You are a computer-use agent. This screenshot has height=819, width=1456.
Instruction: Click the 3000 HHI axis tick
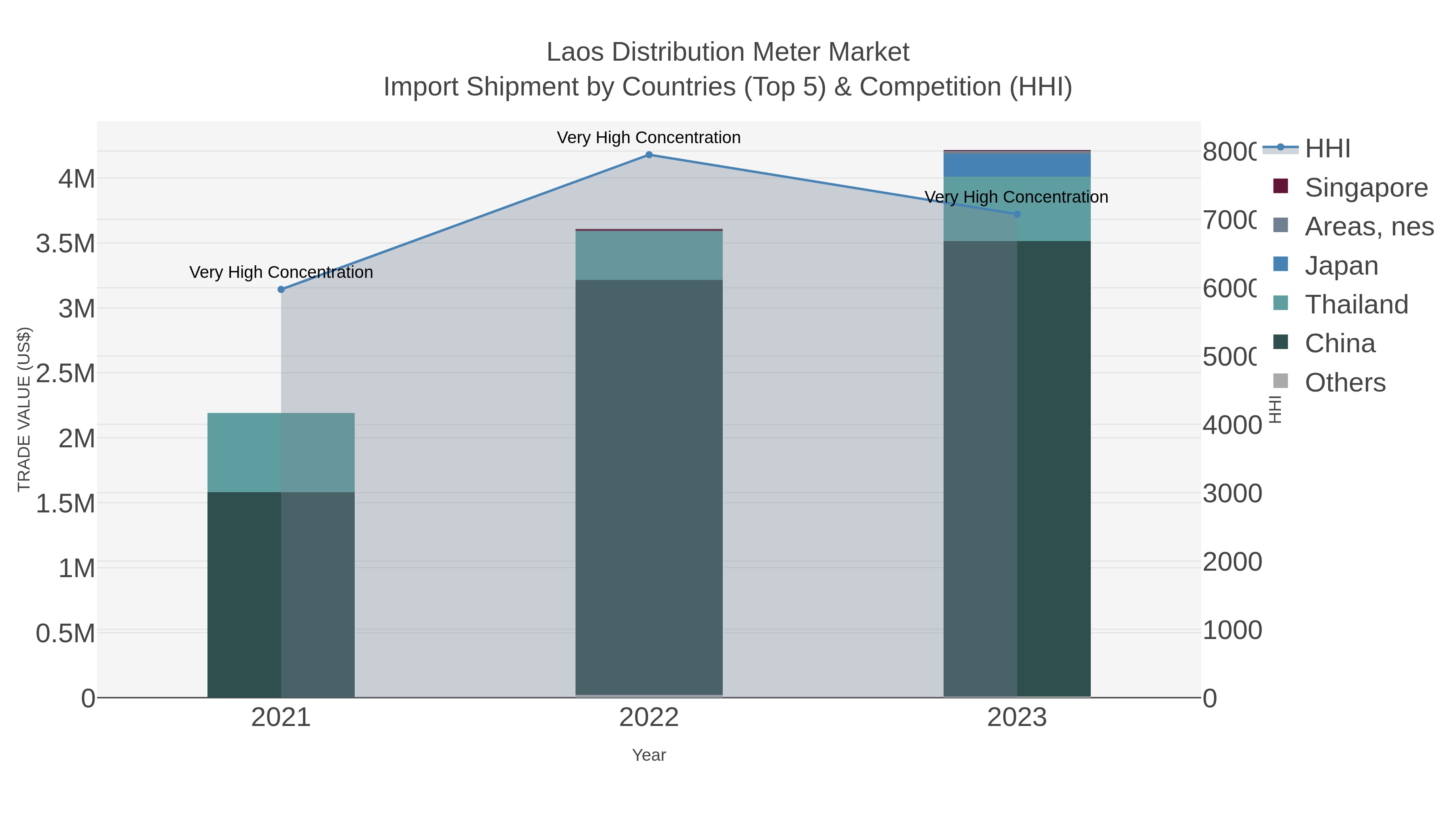pos(1232,493)
